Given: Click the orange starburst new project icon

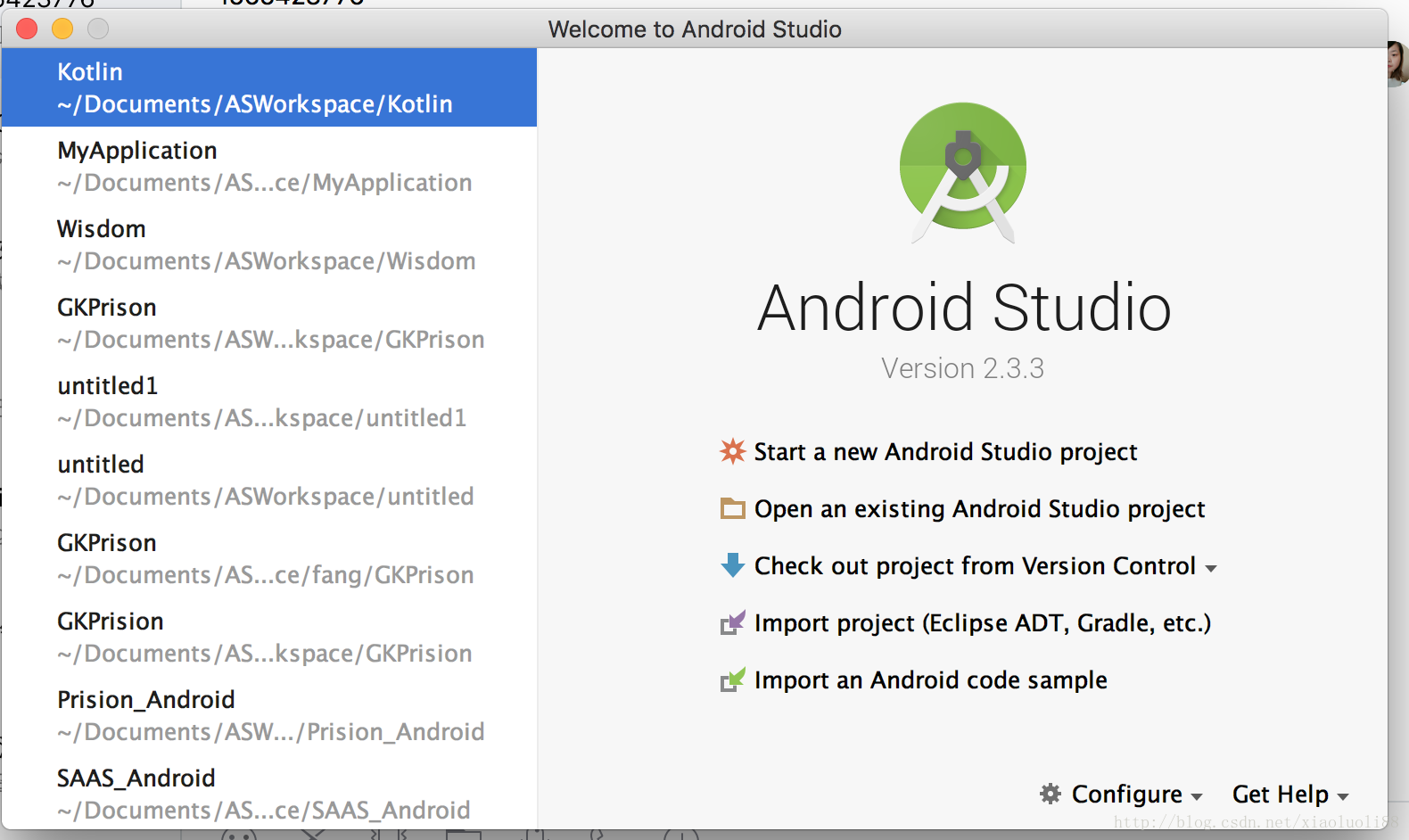Looking at the screenshot, I should (732, 451).
